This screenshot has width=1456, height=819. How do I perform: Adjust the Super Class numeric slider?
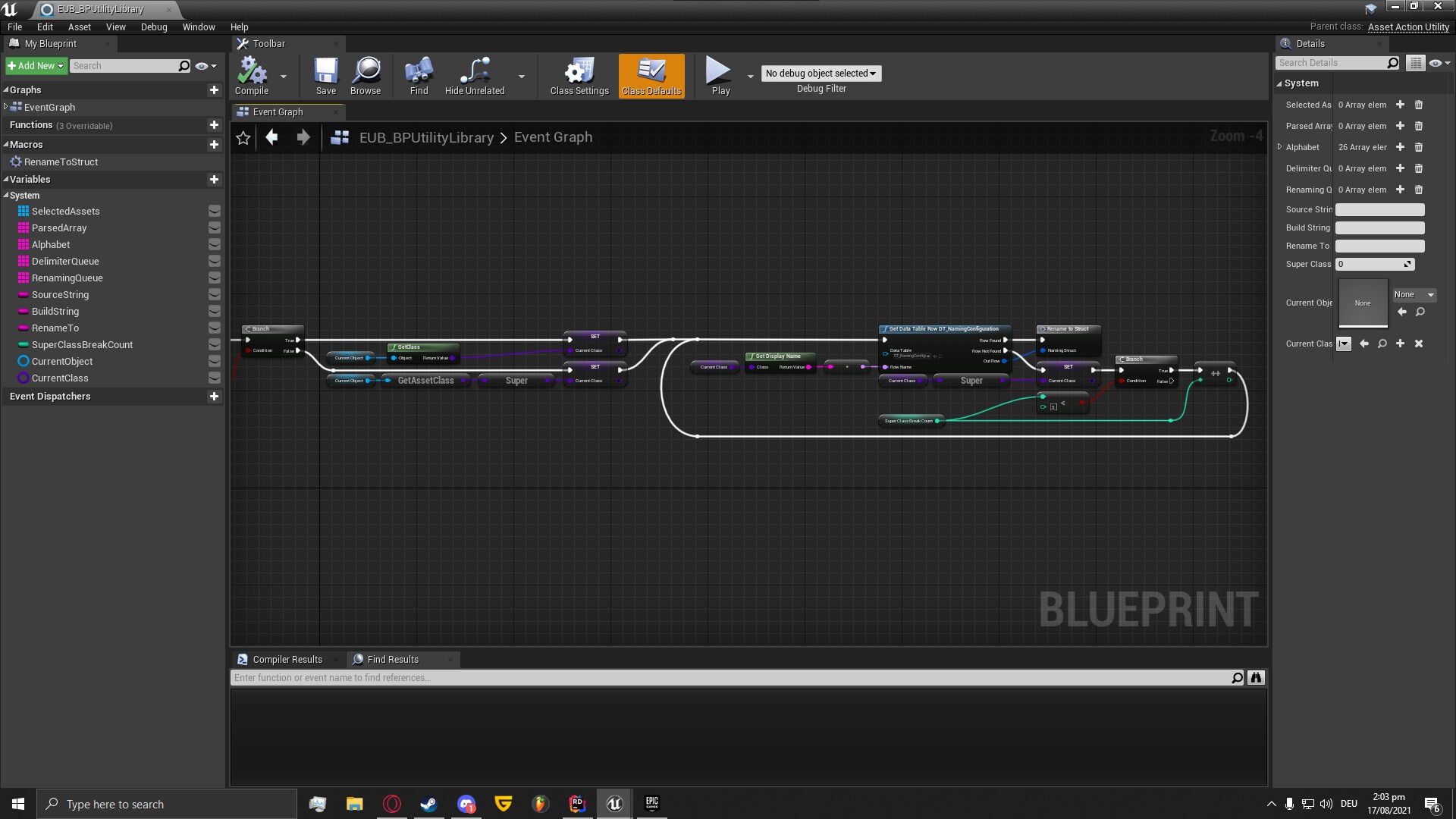1375,264
